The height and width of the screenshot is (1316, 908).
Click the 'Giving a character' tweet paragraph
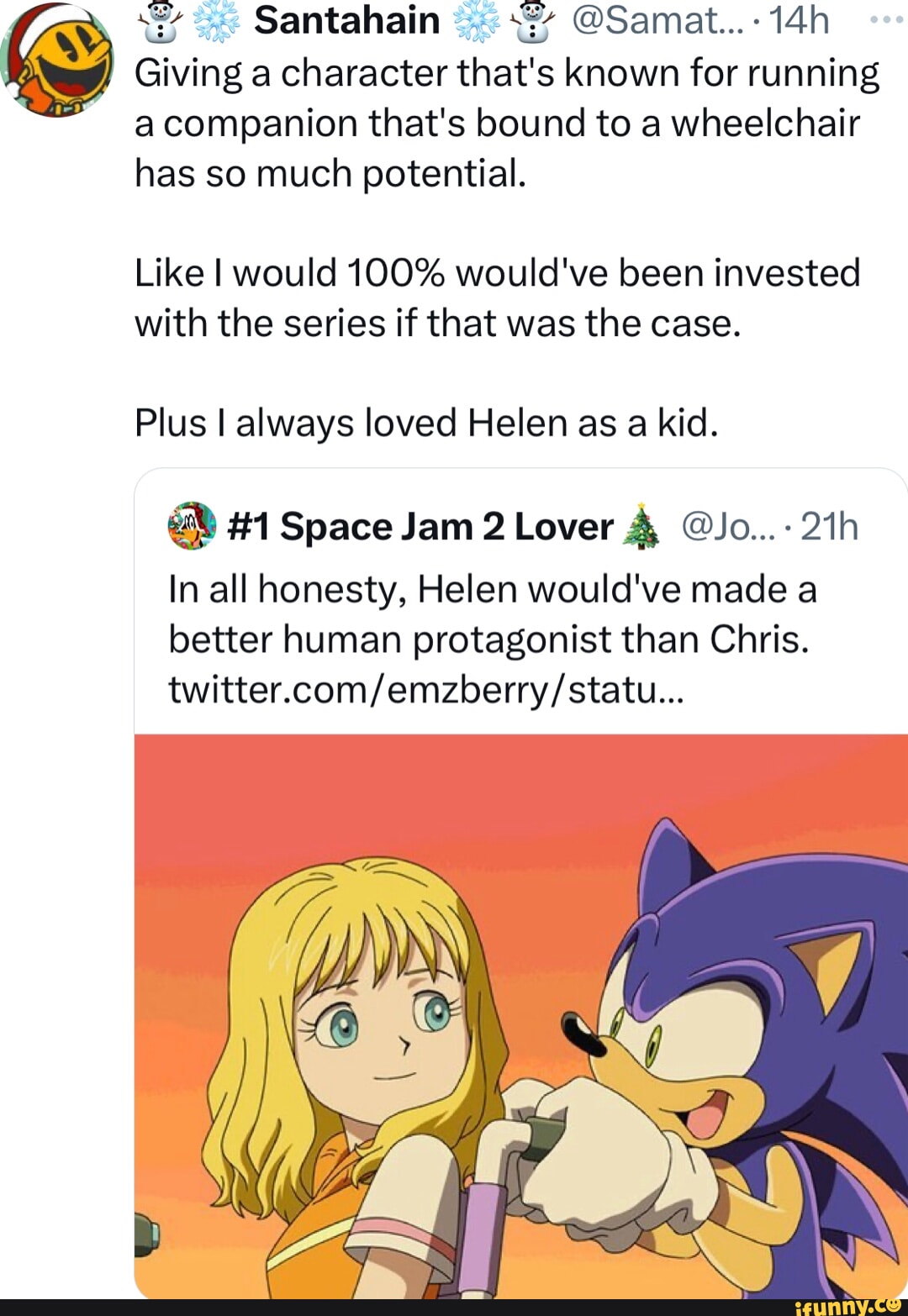pyautogui.click(x=504, y=123)
